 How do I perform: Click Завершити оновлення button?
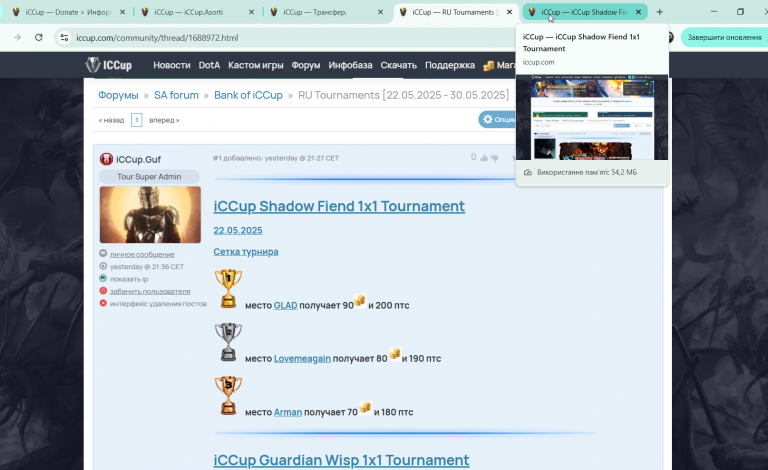(724, 37)
